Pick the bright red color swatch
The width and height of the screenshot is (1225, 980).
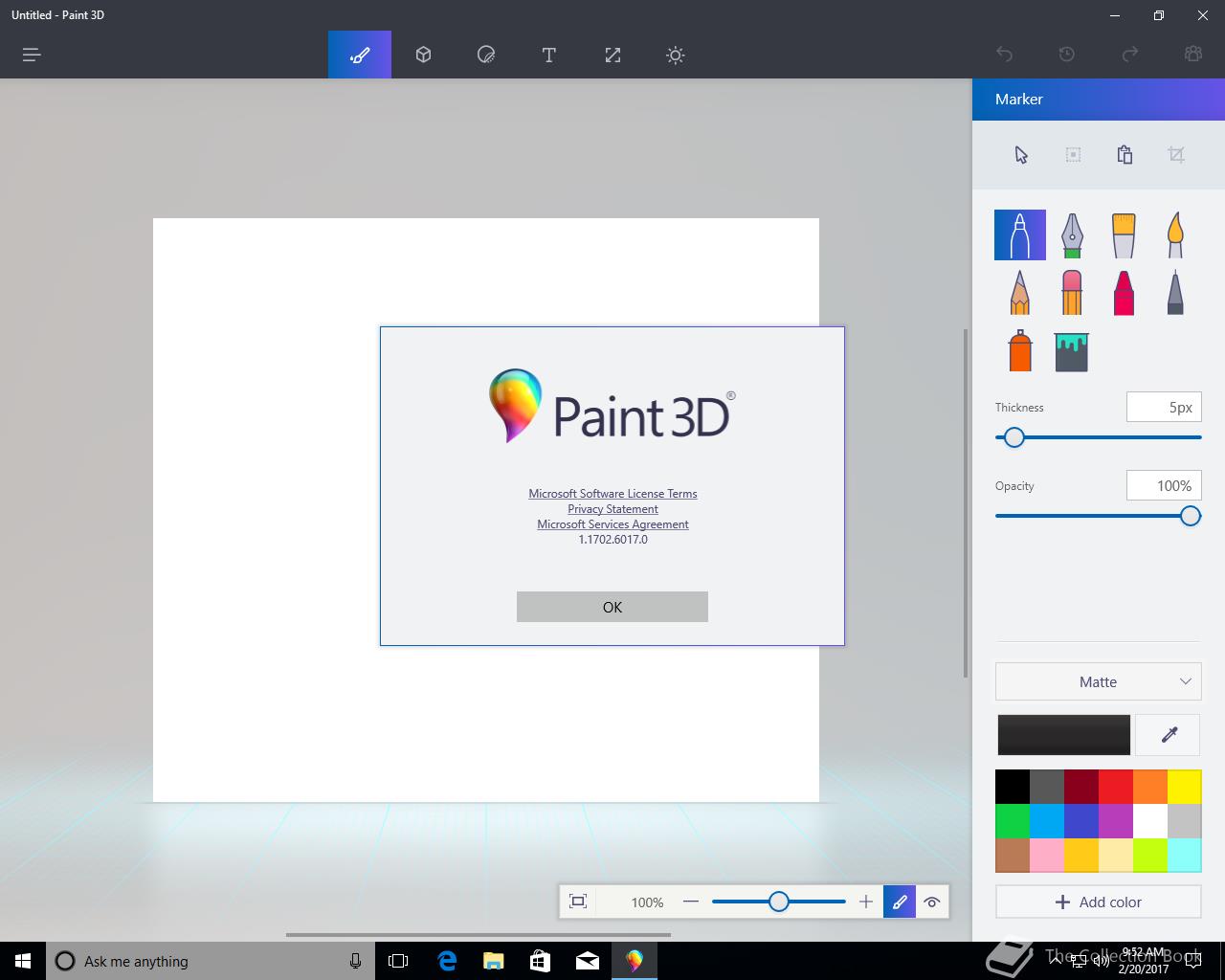1116,787
